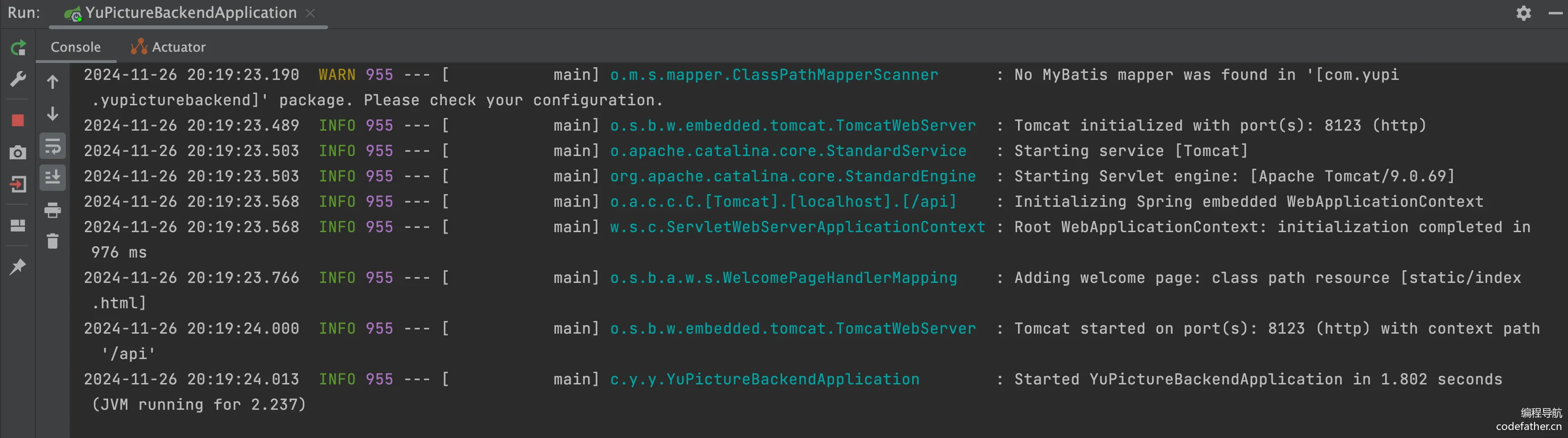Jump down the stack trace arrow
Image resolution: width=1568 pixels, height=438 pixels.
[x=53, y=114]
